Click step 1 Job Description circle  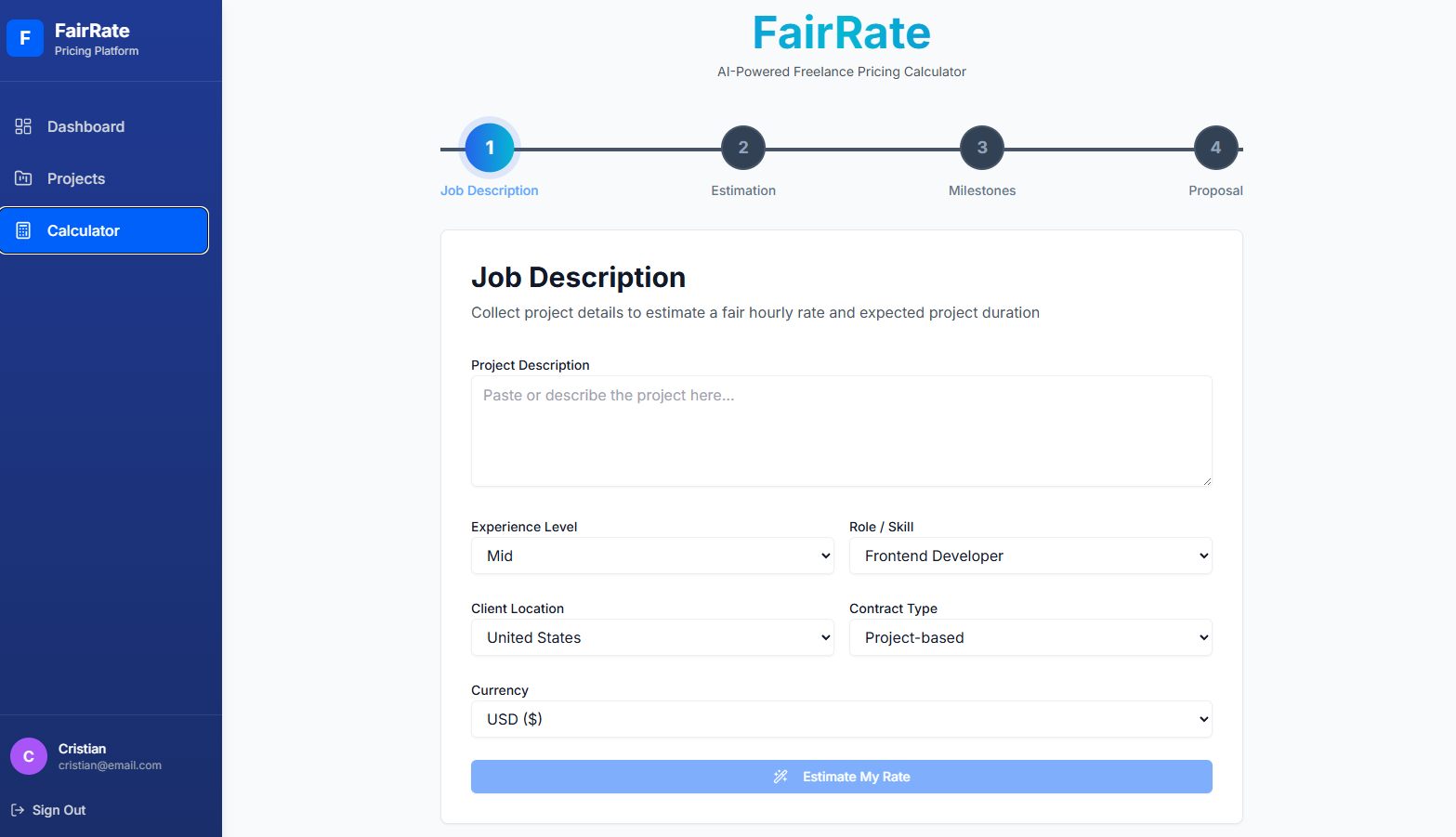coord(489,147)
